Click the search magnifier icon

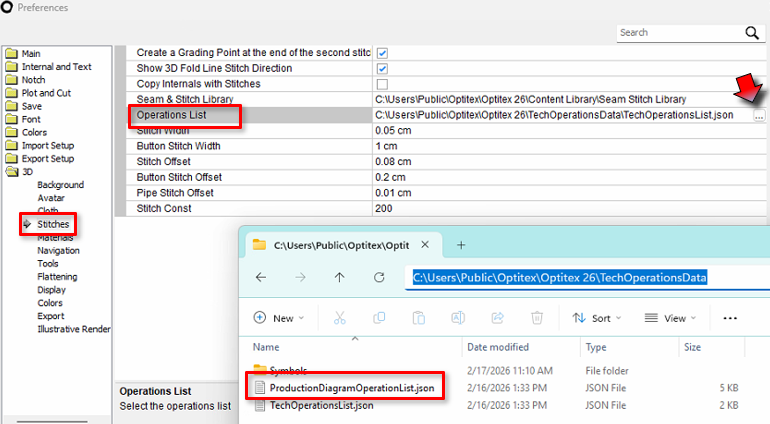(x=752, y=33)
